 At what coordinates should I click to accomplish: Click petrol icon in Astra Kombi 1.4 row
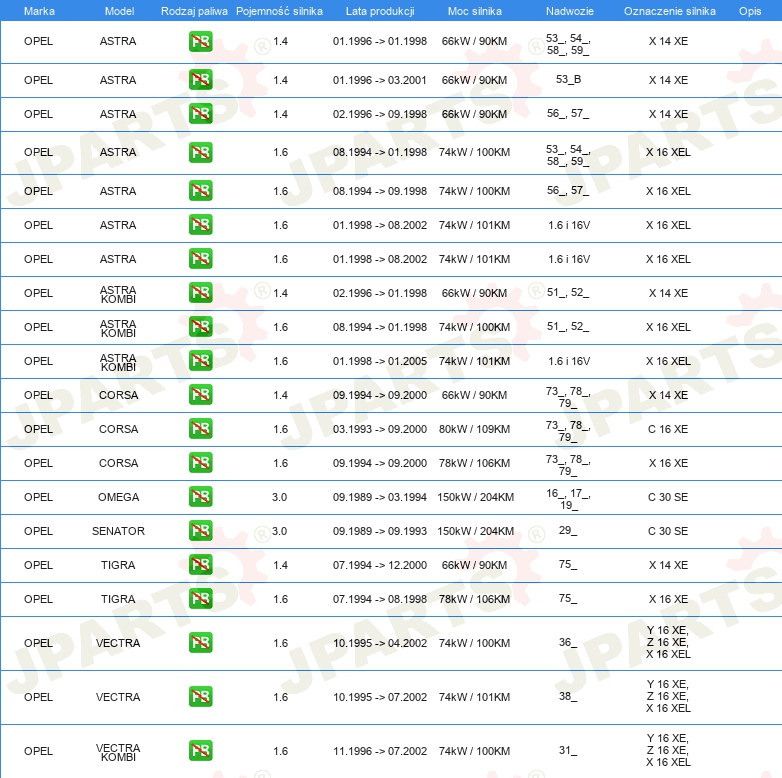tap(200, 293)
